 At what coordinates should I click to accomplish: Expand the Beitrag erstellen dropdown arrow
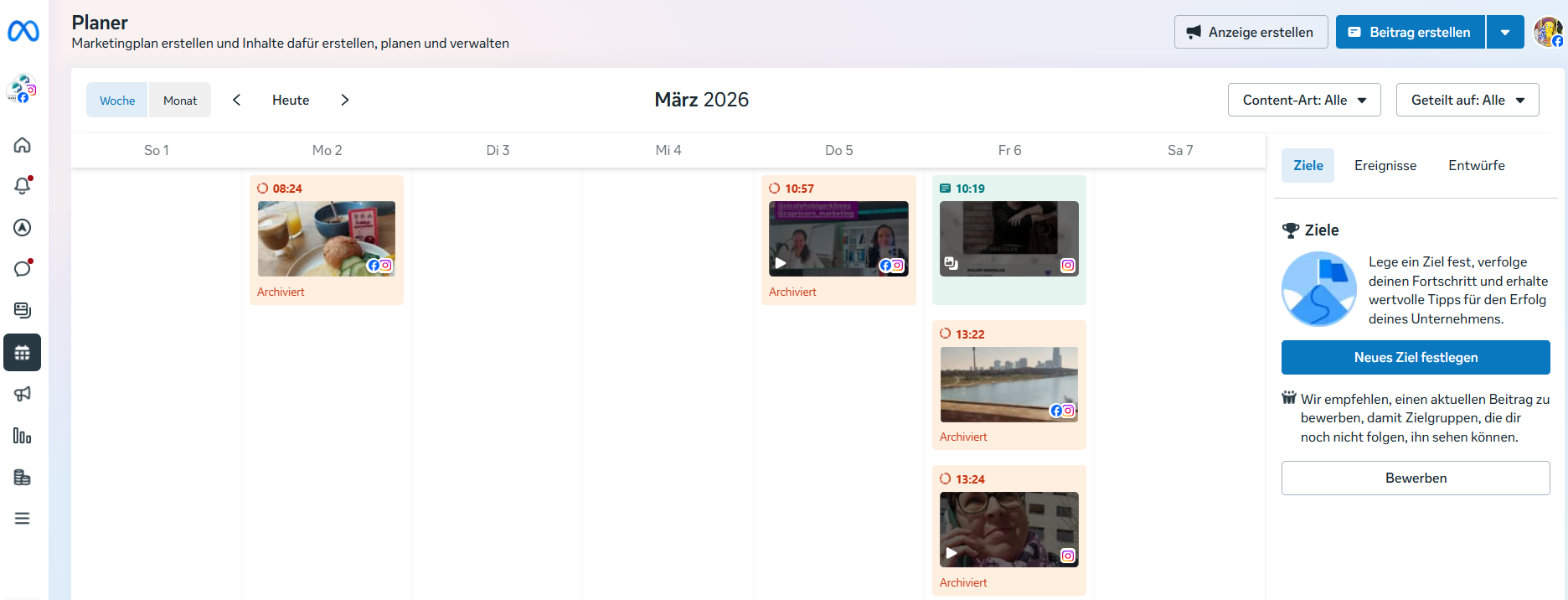(1505, 32)
